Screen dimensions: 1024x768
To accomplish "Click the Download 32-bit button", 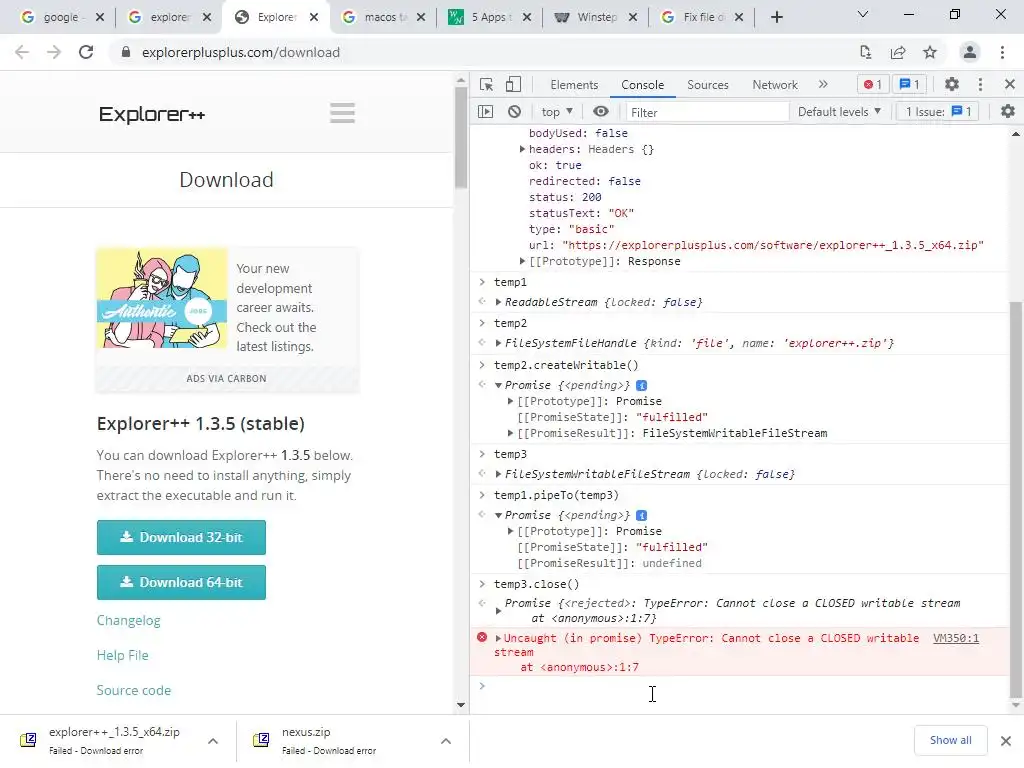I will [x=181, y=537].
